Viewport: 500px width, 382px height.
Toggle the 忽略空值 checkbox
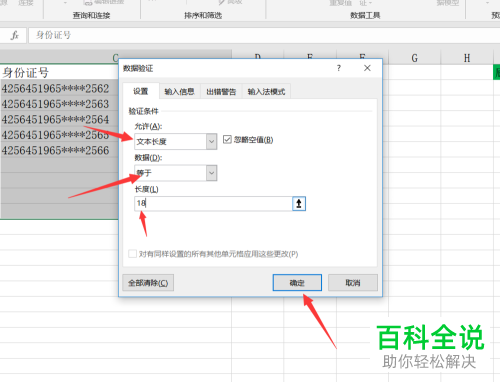(227, 139)
